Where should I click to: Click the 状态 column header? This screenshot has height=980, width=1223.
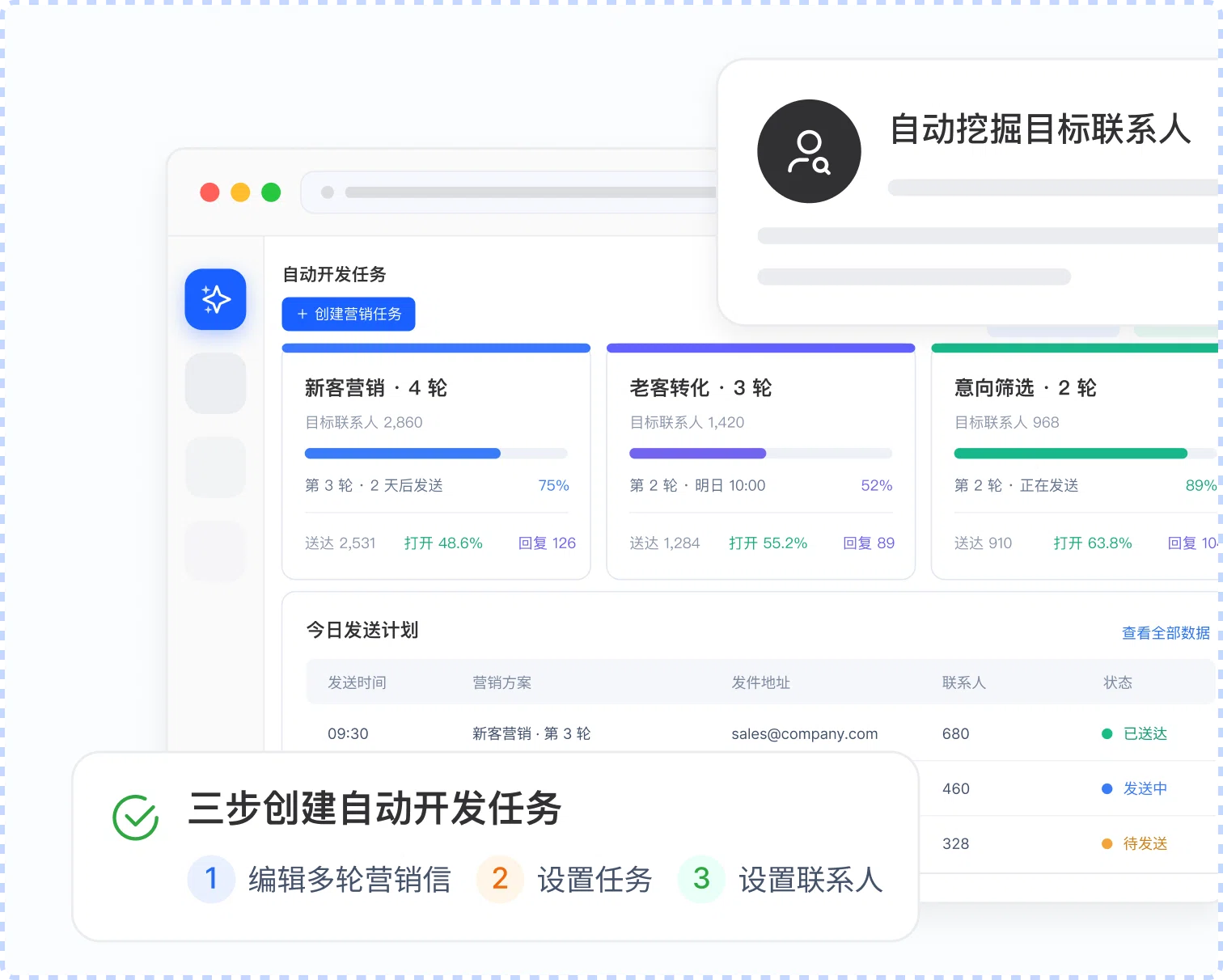1118,682
